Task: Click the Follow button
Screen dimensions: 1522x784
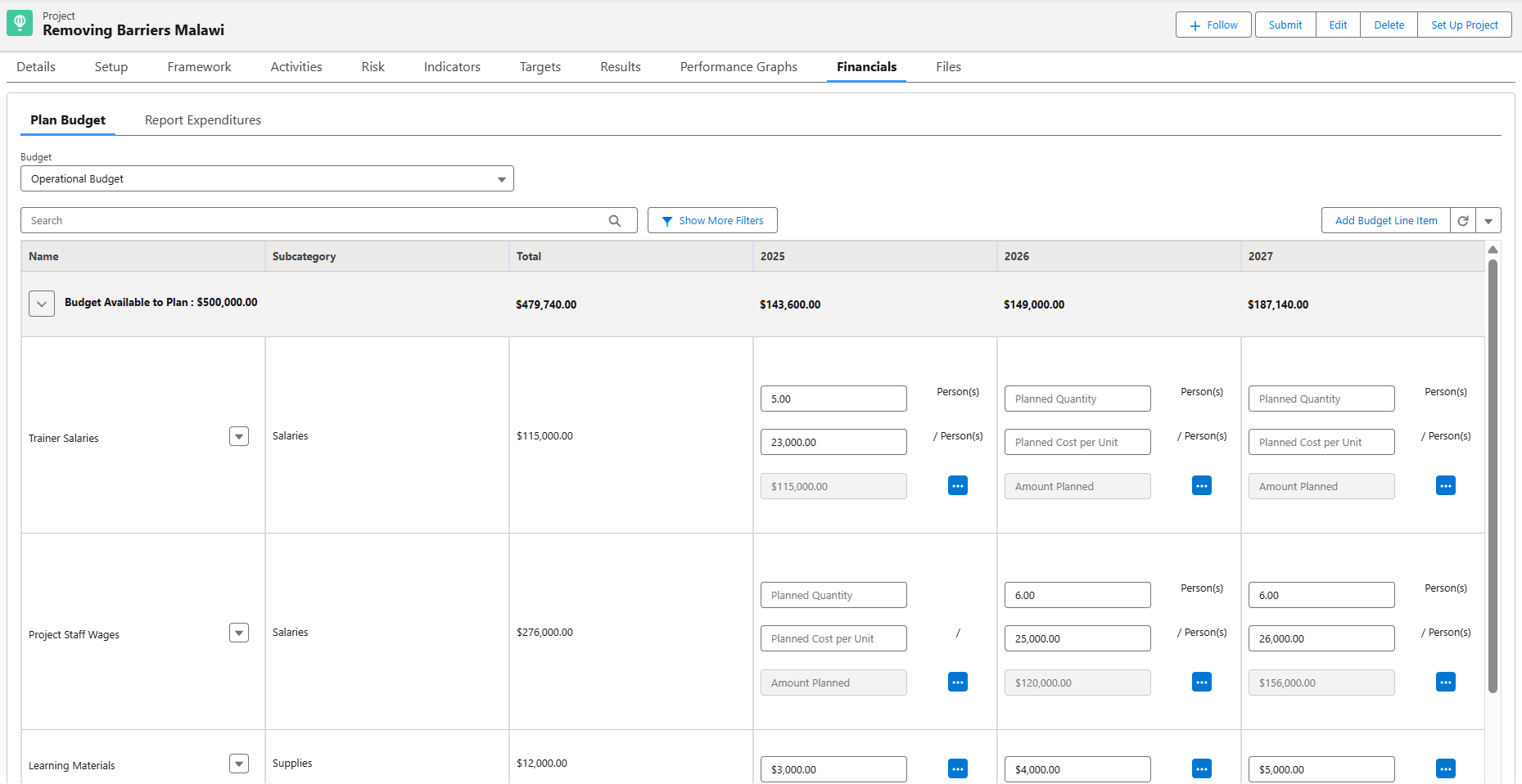Action: [1213, 25]
